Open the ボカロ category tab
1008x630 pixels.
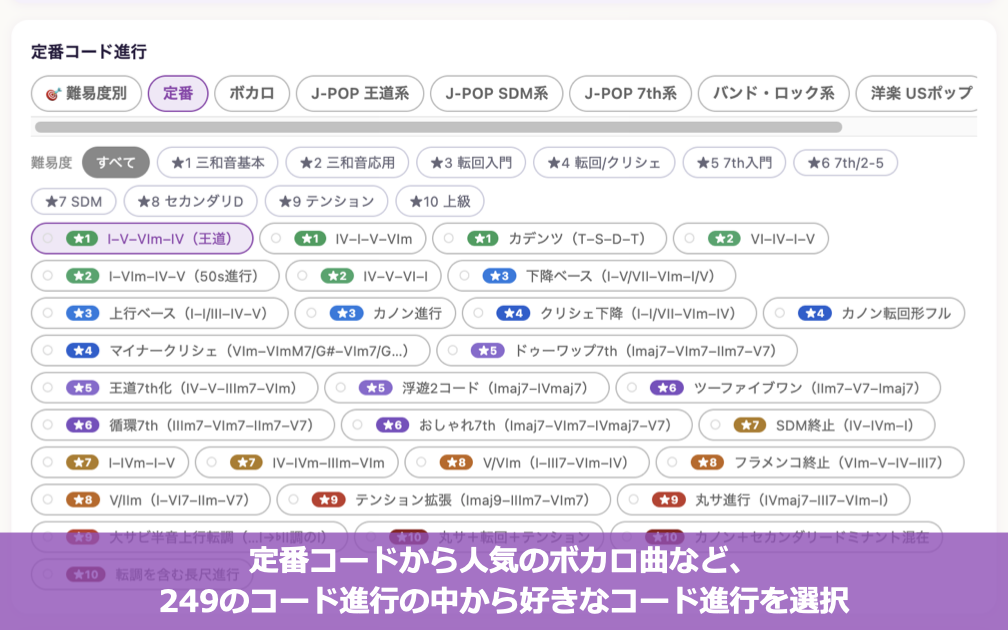point(252,94)
